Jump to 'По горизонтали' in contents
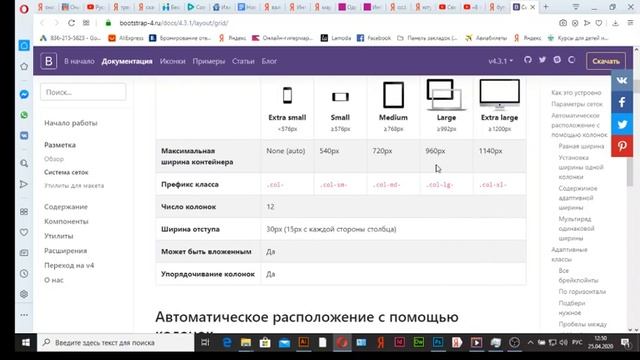 [582, 292]
